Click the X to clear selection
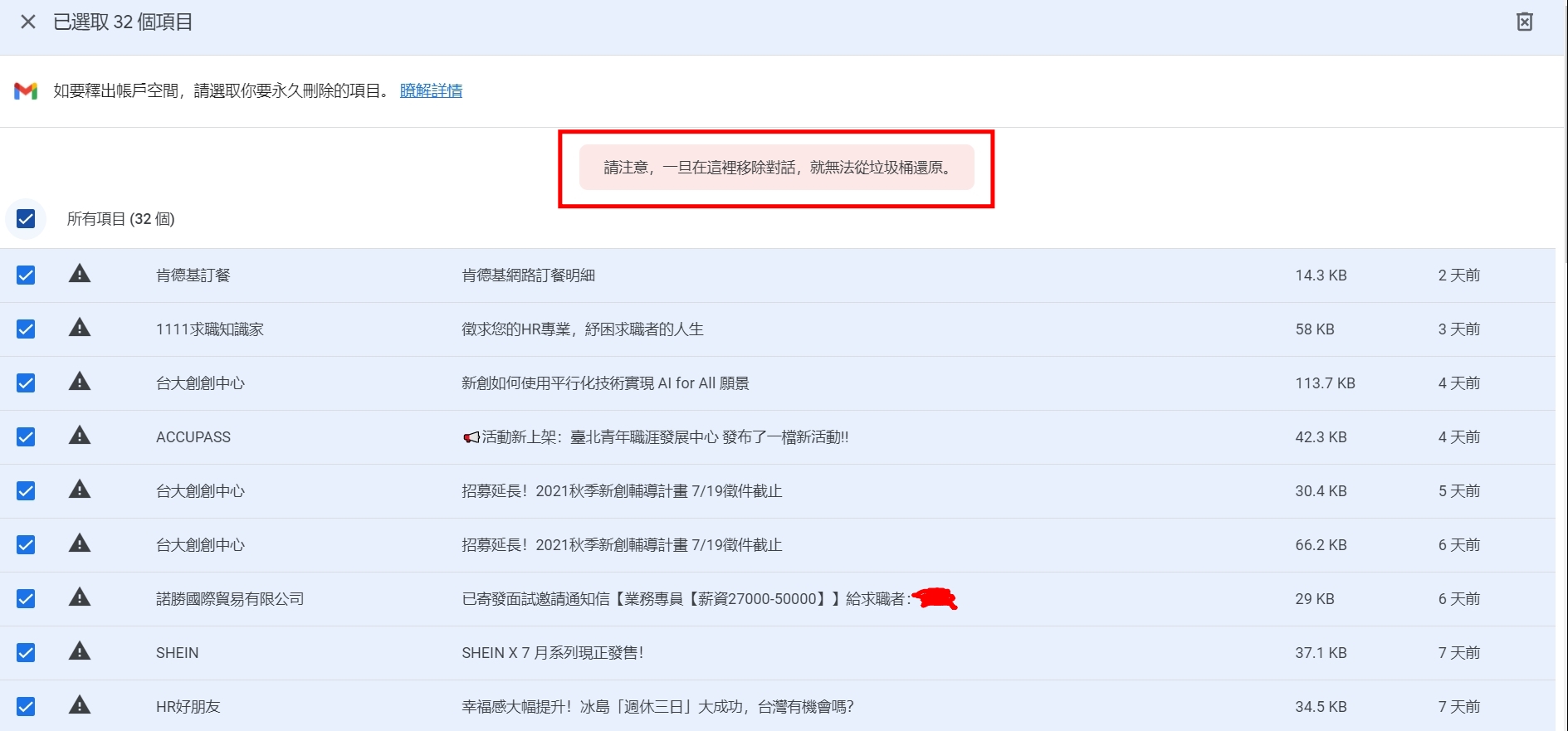The height and width of the screenshot is (731, 1568). [28, 22]
